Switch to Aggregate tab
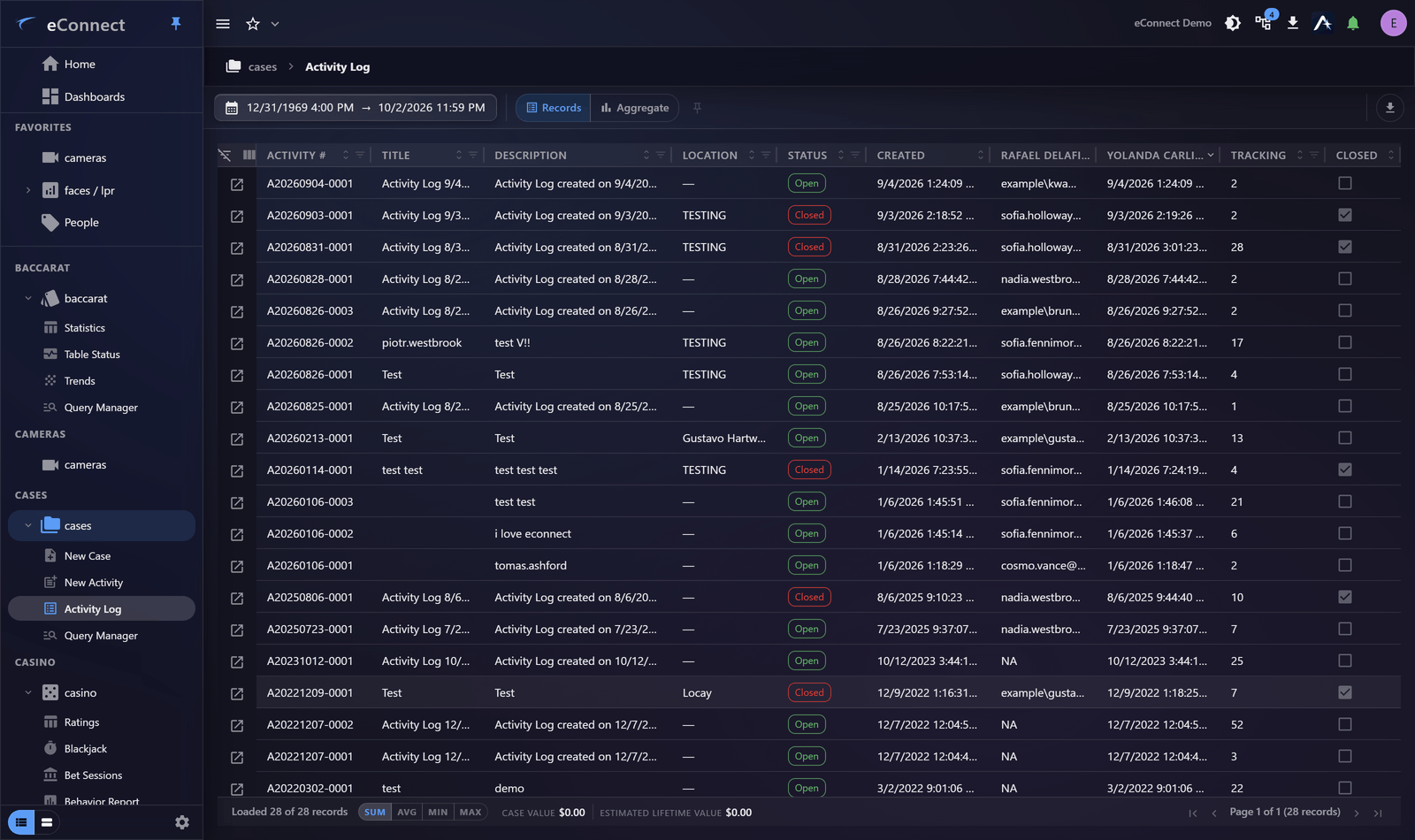The width and height of the screenshot is (1415, 840). pos(635,108)
